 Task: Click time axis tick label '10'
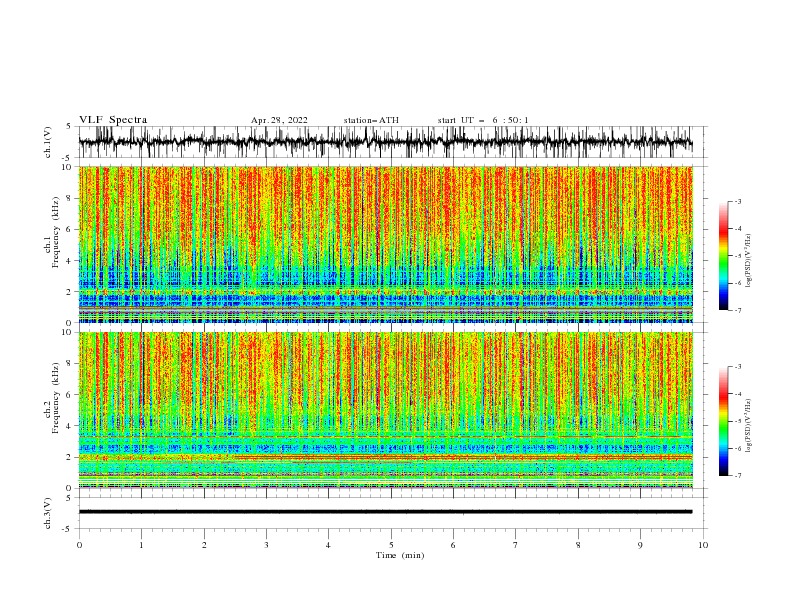[x=703, y=545]
